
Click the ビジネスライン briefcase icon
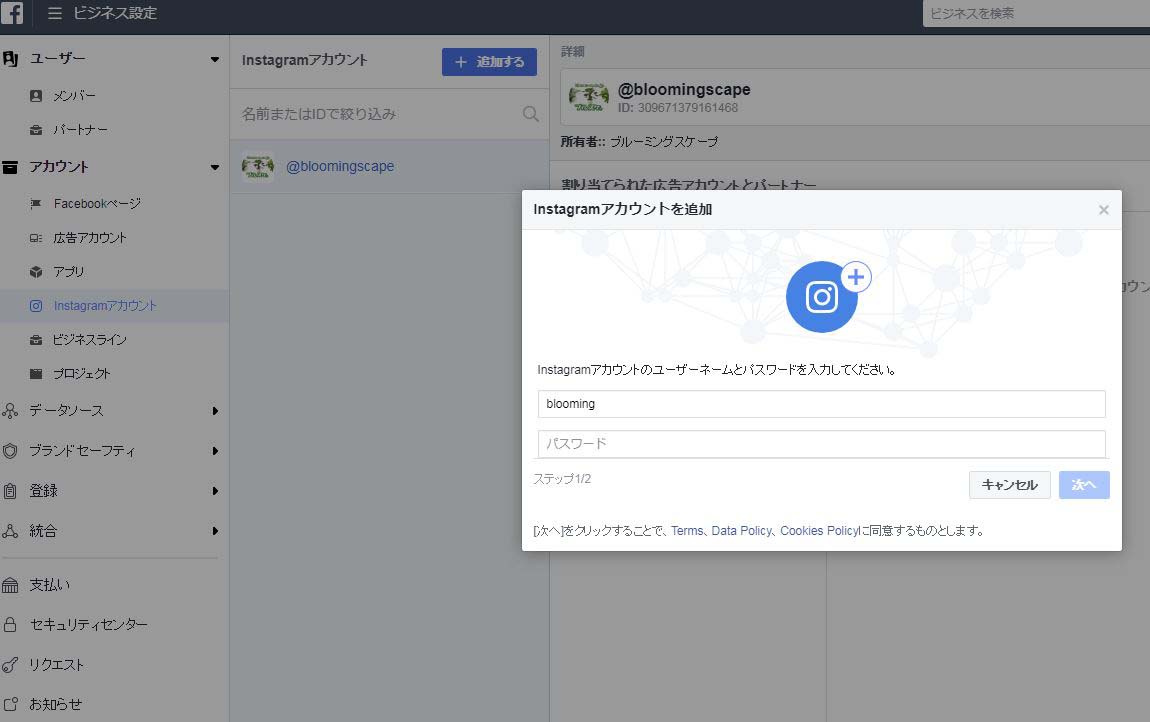pos(36,340)
